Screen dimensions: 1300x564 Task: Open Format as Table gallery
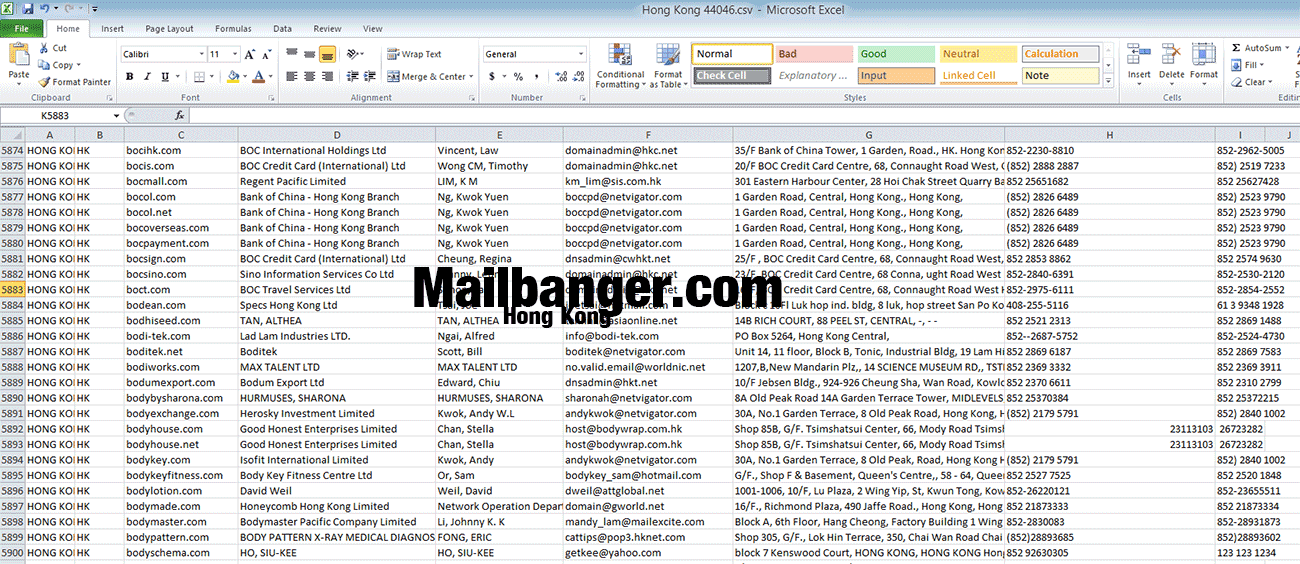(668, 66)
